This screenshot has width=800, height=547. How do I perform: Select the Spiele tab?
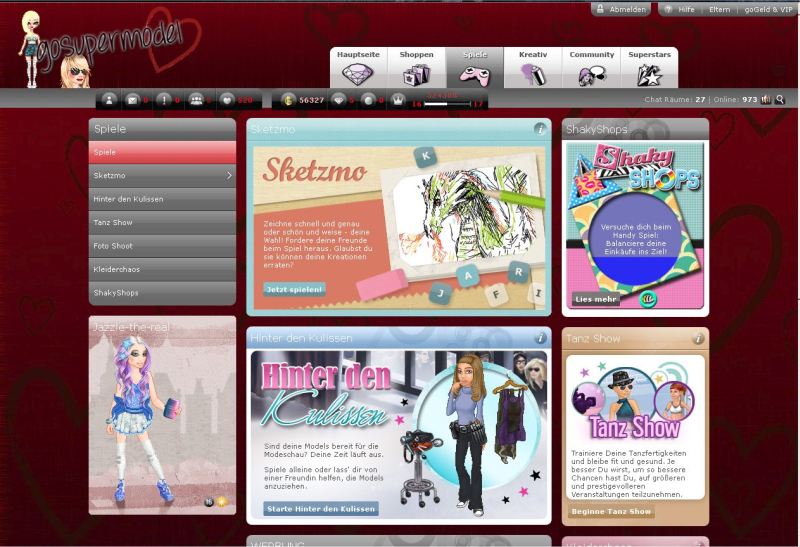click(474, 67)
